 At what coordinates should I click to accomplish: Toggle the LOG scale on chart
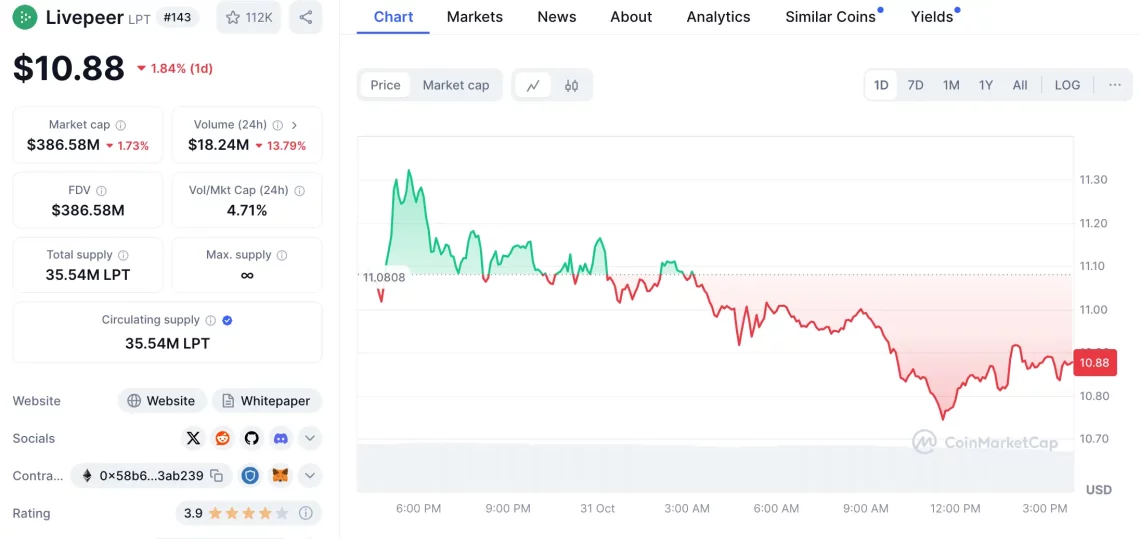[x=1067, y=85]
